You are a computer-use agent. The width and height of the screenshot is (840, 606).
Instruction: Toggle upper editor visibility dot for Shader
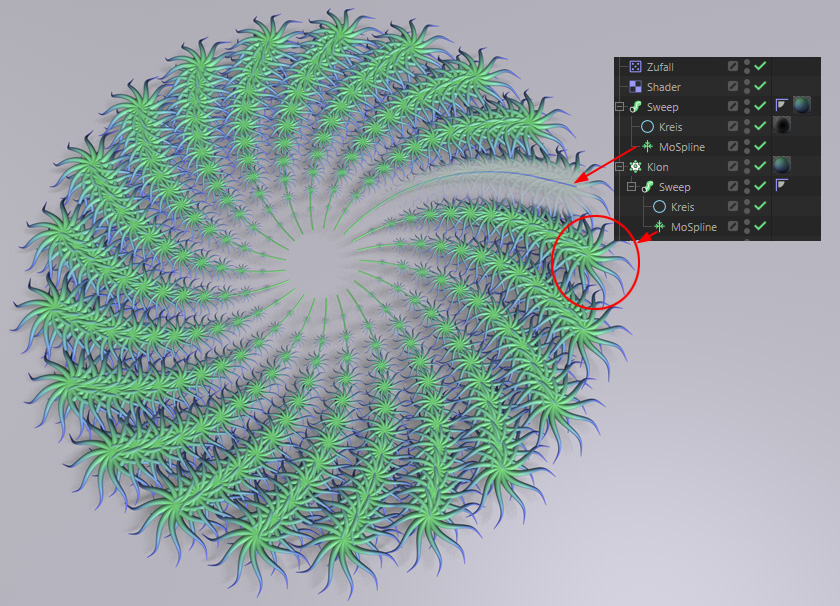coord(747,83)
